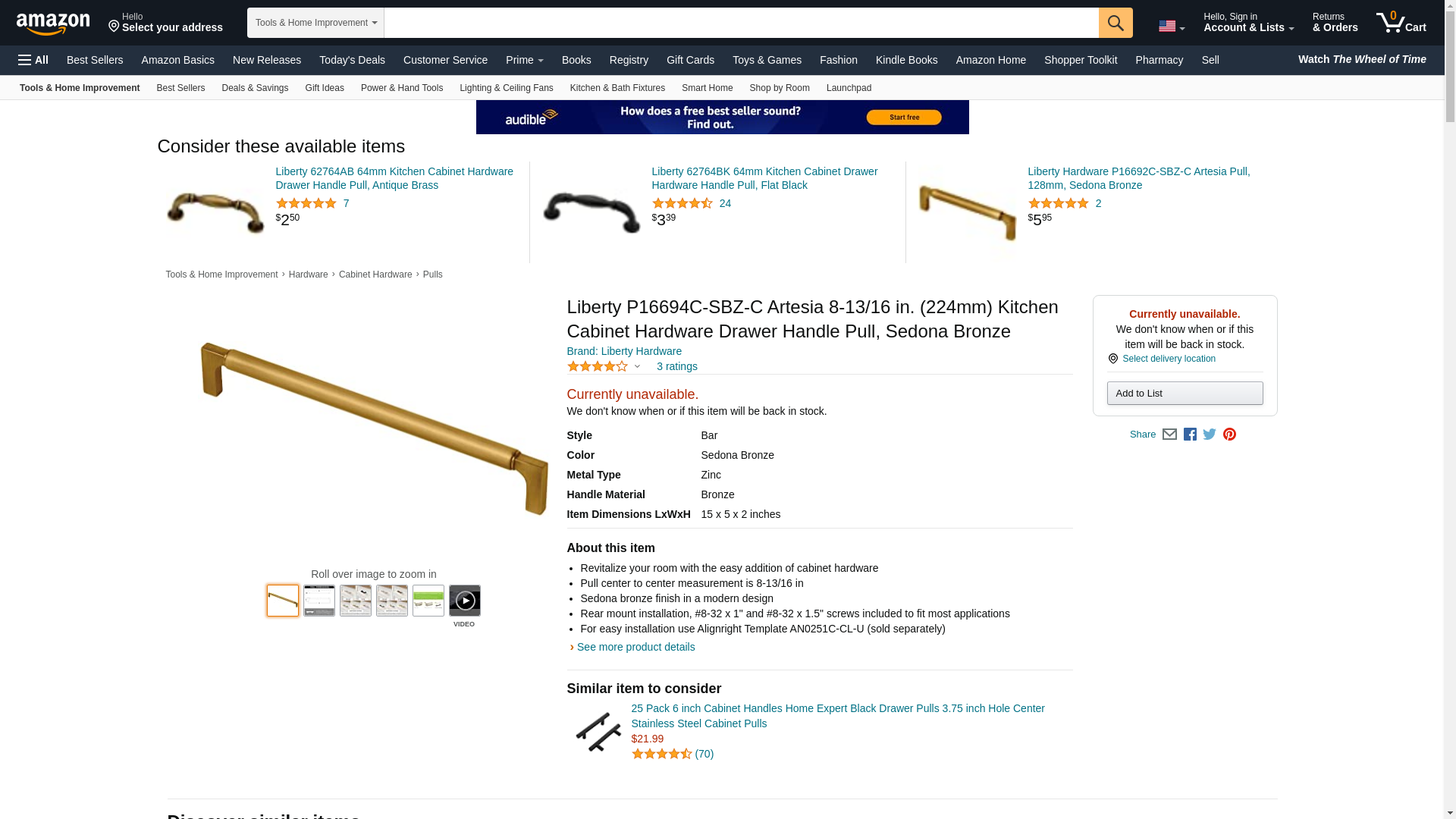Open the shopping cart icon
Screen dimensions: 1456x819
[x=1401, y=23]
